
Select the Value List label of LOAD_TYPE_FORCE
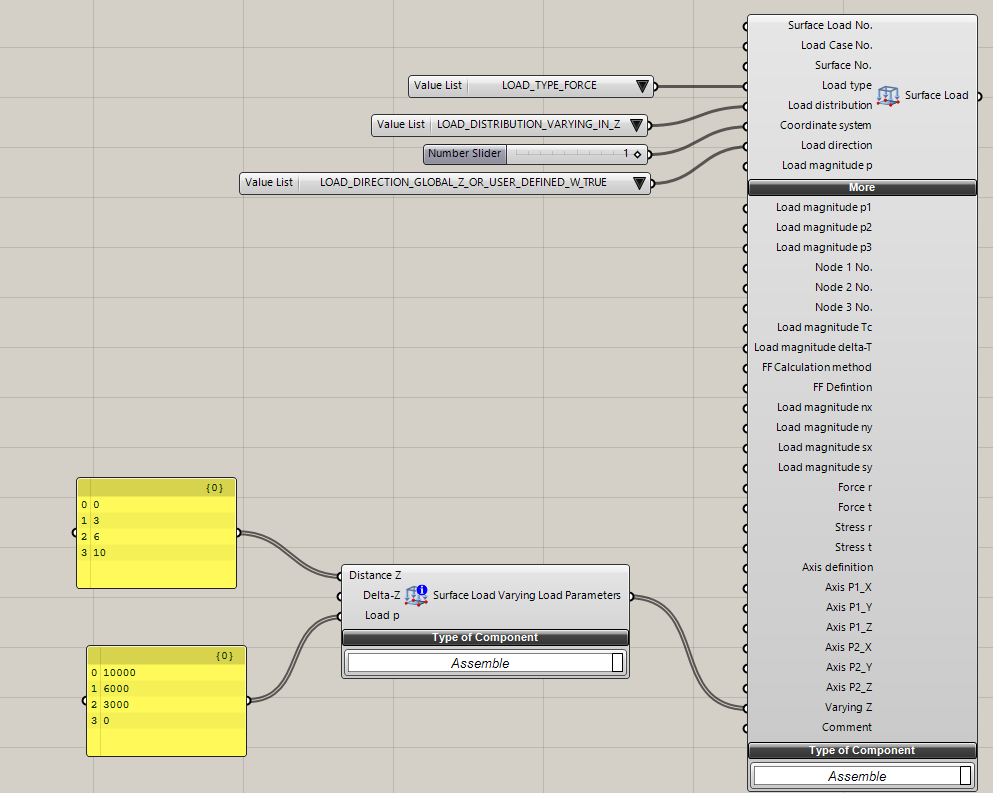point(438,86)
